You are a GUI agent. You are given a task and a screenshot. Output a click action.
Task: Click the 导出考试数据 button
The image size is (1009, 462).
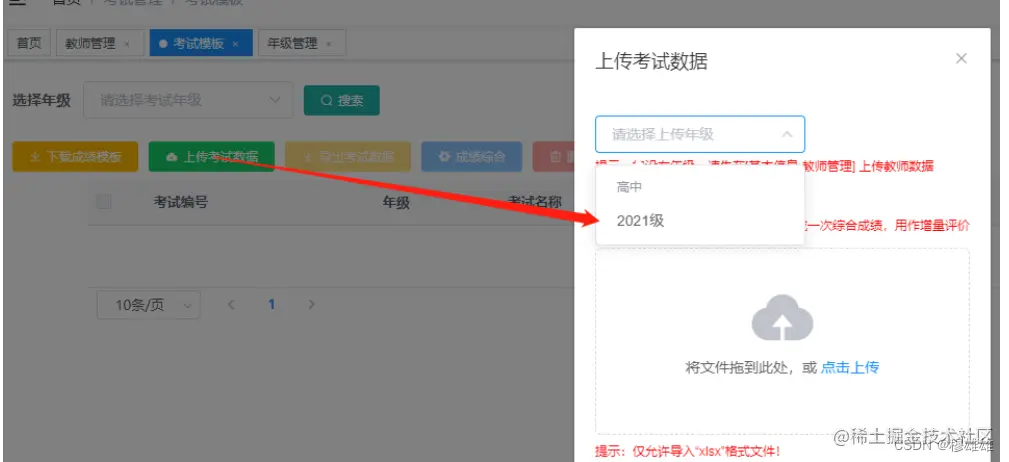(x=348, y=156)
